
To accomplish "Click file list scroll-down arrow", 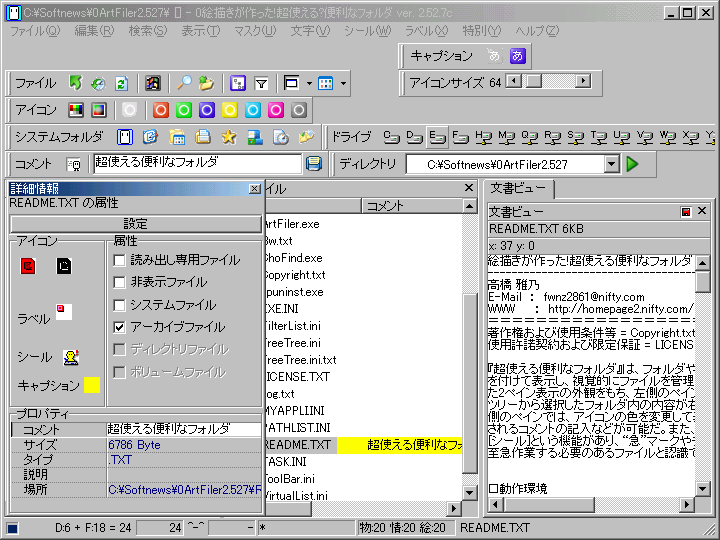I will click(x=469, y=493).
